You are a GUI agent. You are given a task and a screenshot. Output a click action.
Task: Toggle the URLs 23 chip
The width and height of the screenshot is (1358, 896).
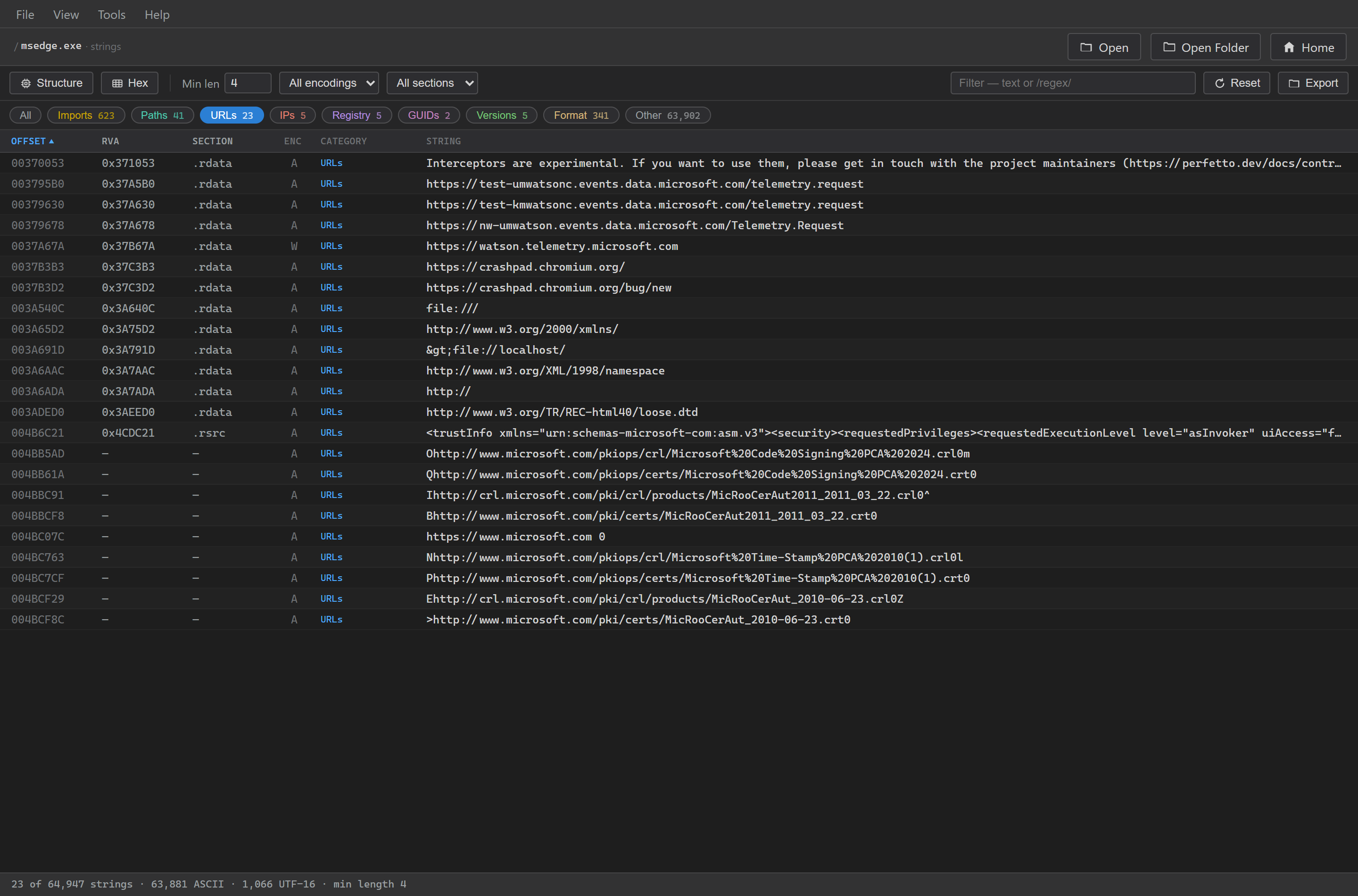pyautogui.click(x=232, y=116)
